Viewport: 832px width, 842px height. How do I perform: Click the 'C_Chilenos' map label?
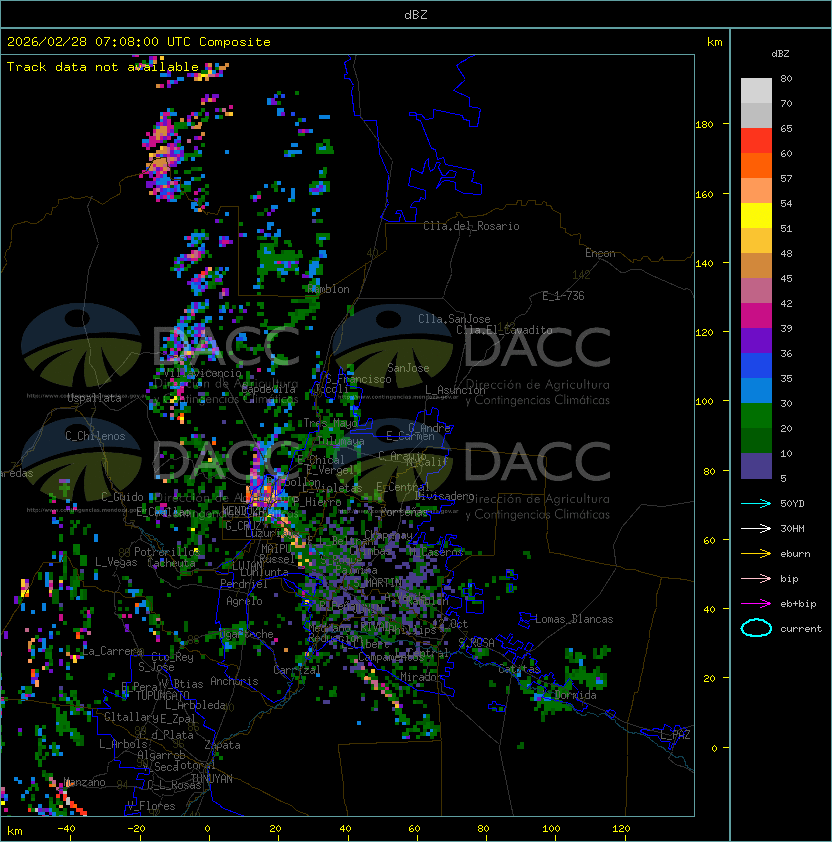(95, 436)
